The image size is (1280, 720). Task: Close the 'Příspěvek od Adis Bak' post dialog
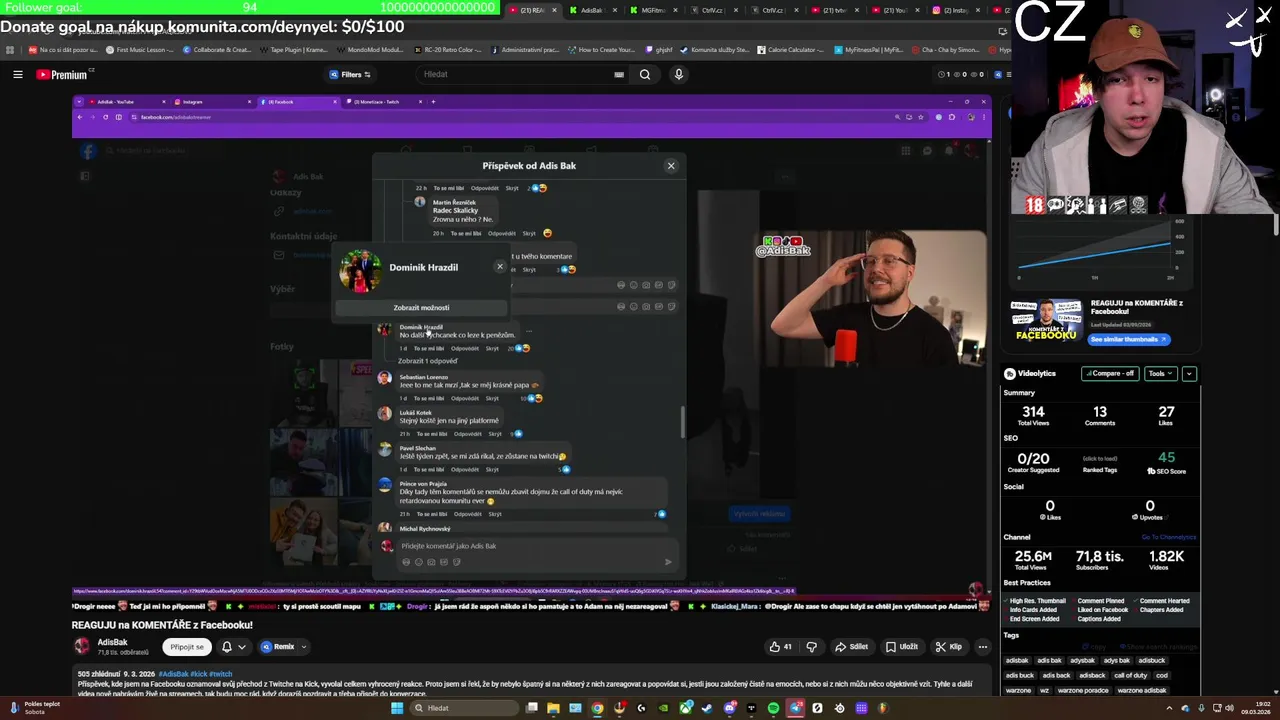671,166
